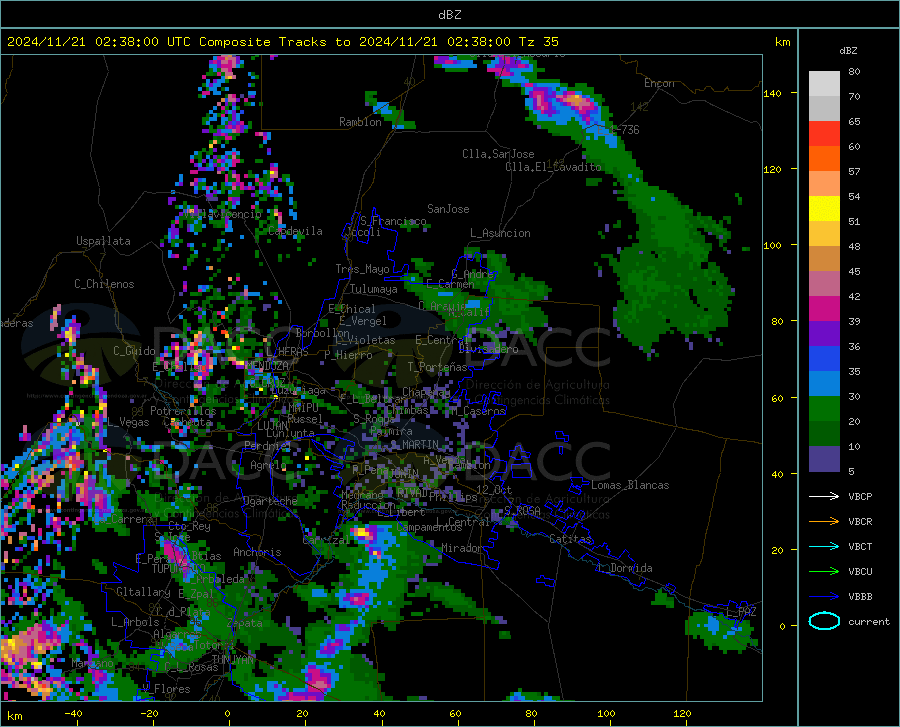Click the 140 km vertical axis tick

tap(773, 93)
